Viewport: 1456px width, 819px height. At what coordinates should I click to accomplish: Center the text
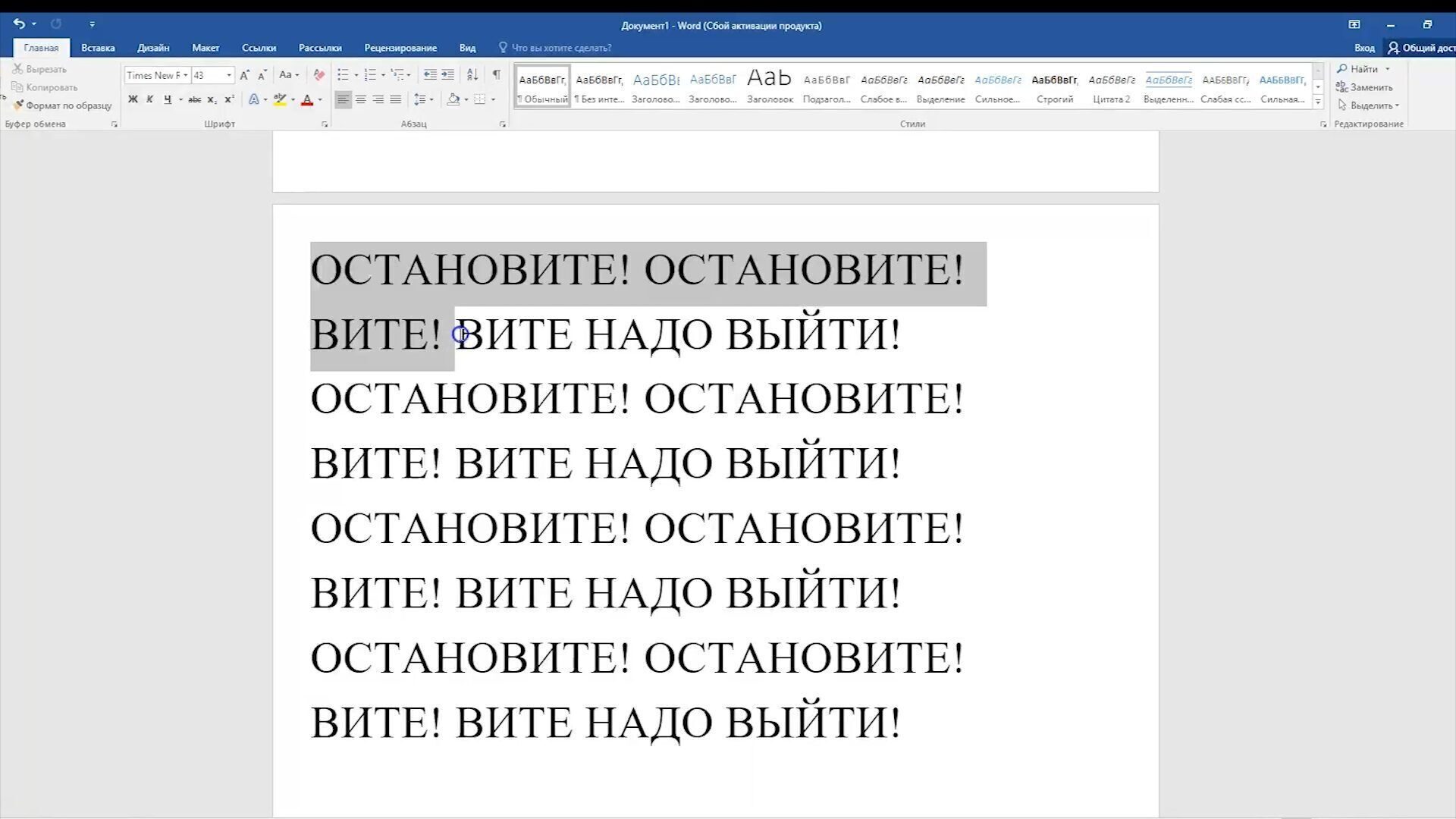(361, 99)
